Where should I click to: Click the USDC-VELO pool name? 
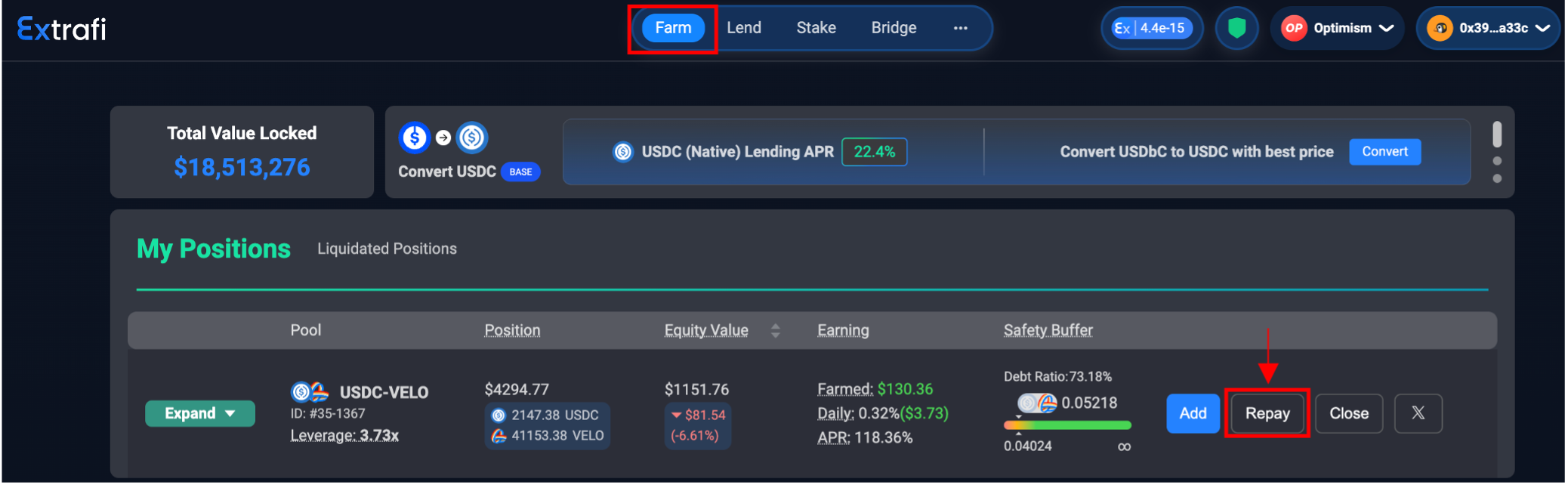(384, 392)
